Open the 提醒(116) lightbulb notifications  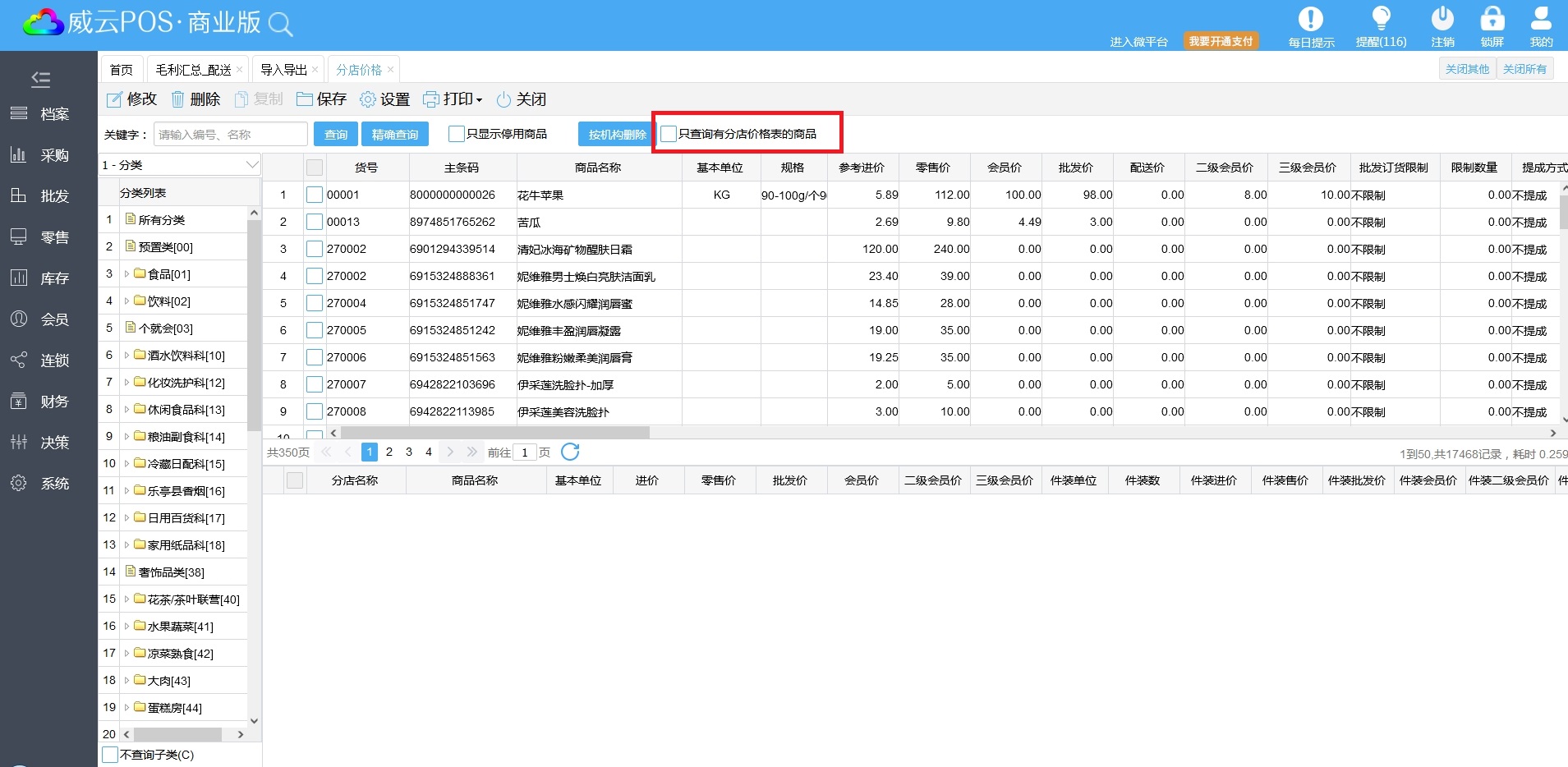point(1381,20)
